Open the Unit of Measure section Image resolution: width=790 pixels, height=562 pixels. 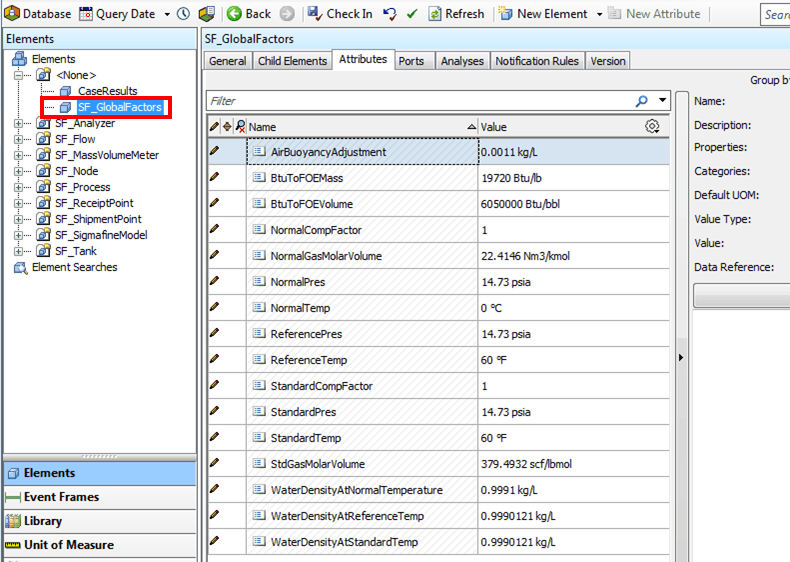click(x=100, y=545)
